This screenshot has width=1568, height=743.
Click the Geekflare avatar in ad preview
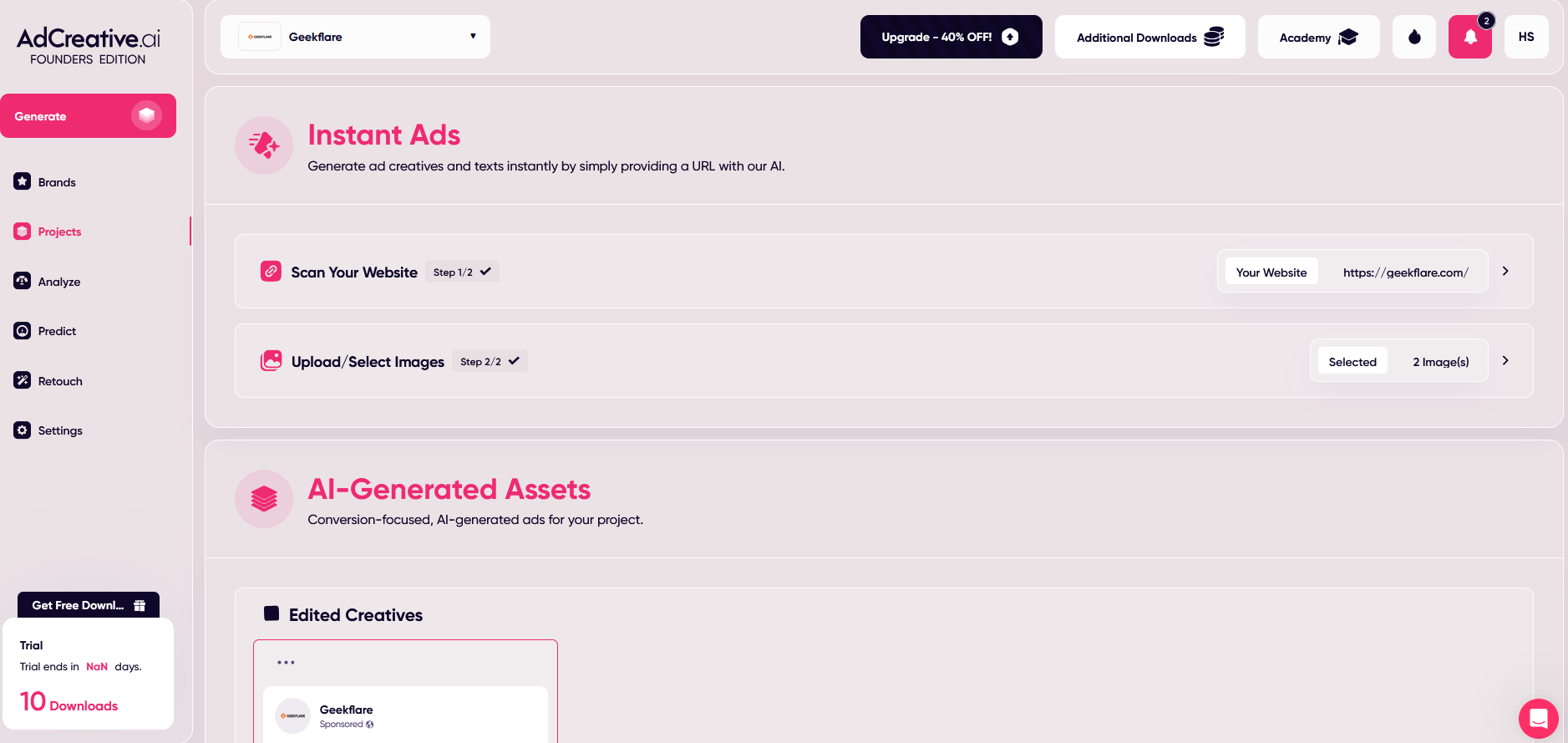click(292, 715)
